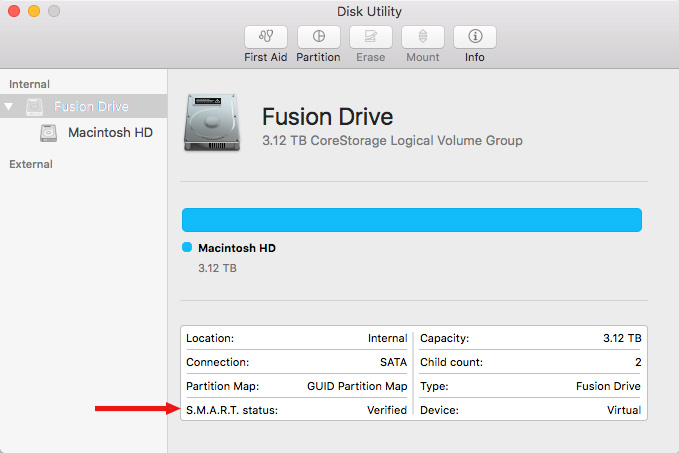This screenshot has height=453, width=679.
Task: Open the Partition tool
Action: pos(318,37)
